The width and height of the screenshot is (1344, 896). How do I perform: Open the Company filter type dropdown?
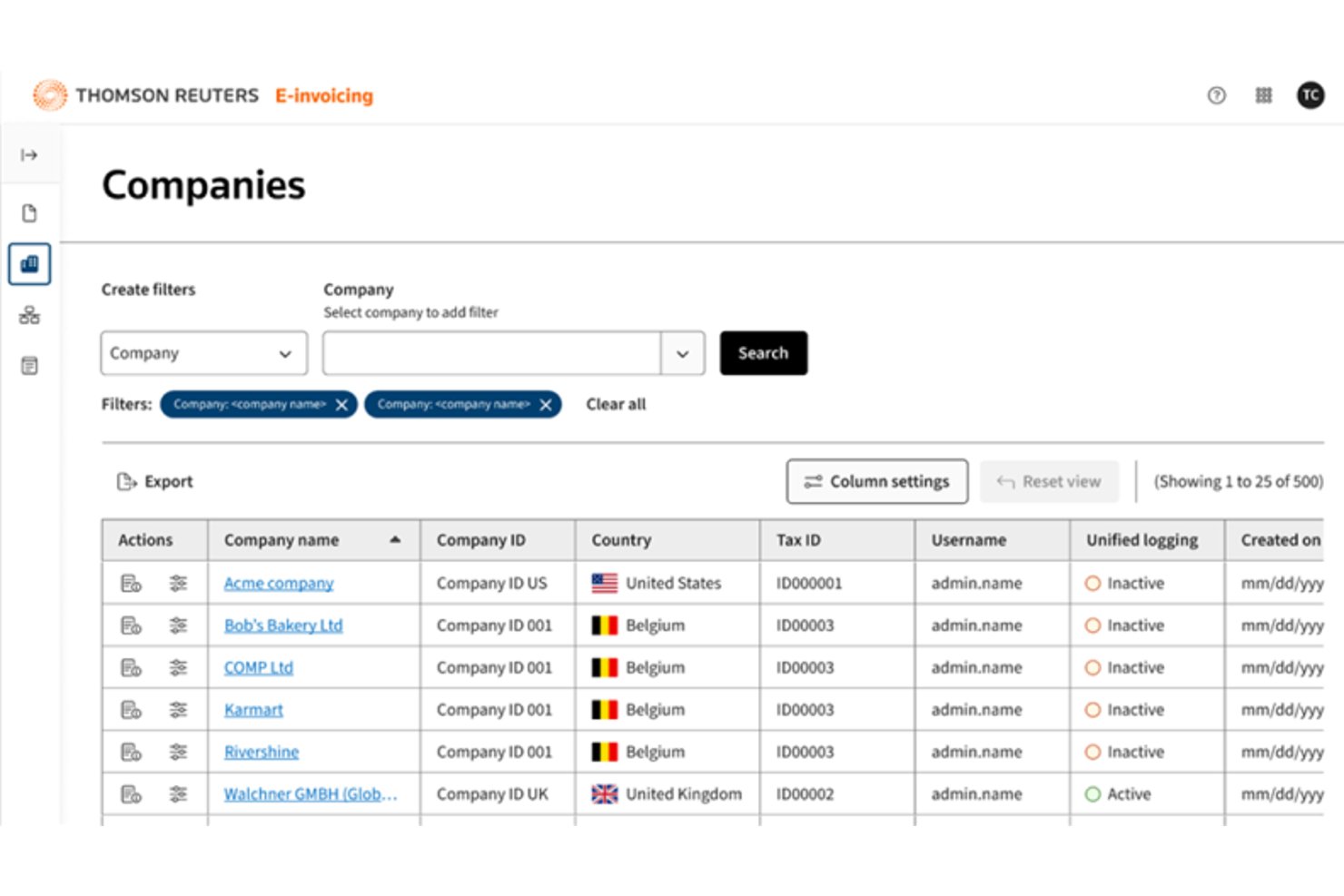pos(204,353)
